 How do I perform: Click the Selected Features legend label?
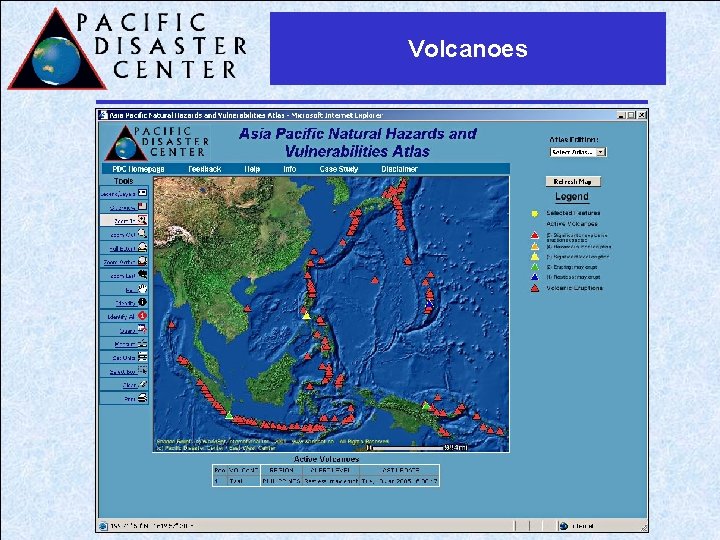(x=573, y=213)
